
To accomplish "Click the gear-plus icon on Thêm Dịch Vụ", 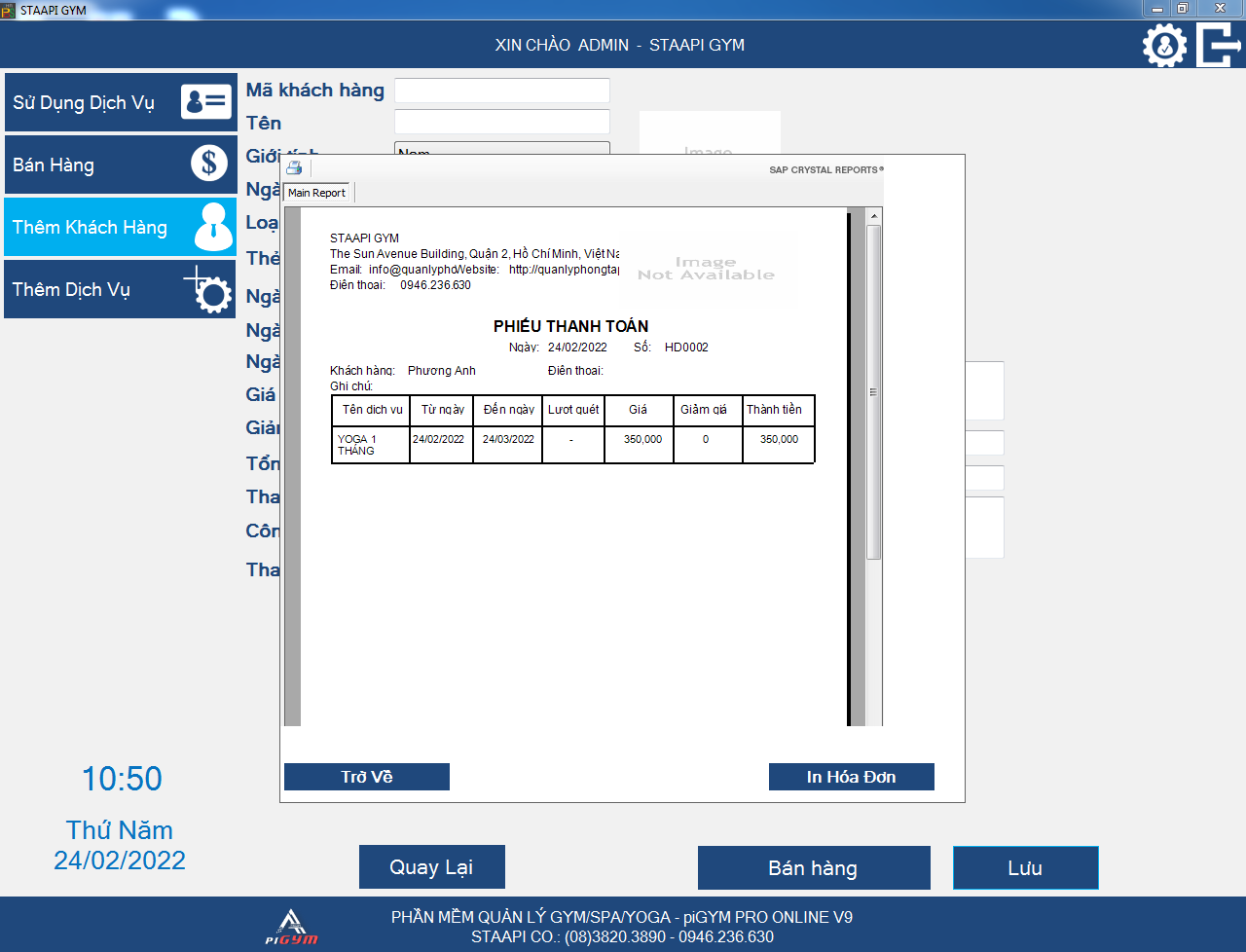I will tap(208, 289).
